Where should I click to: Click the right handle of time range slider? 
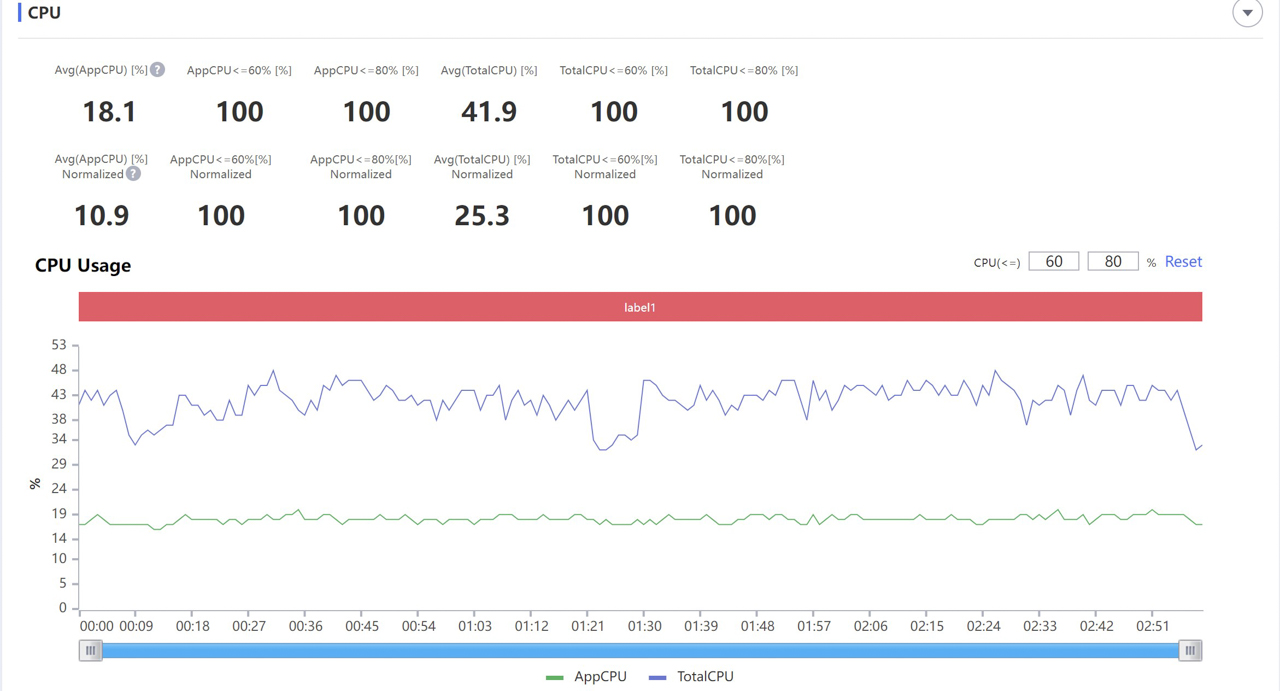click(x=1190, y=651)
